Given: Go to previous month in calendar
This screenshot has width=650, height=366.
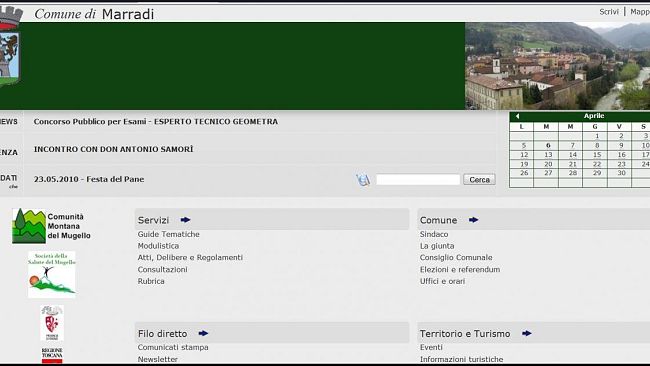Looking at the screenshot, I should tap(517, 116).
